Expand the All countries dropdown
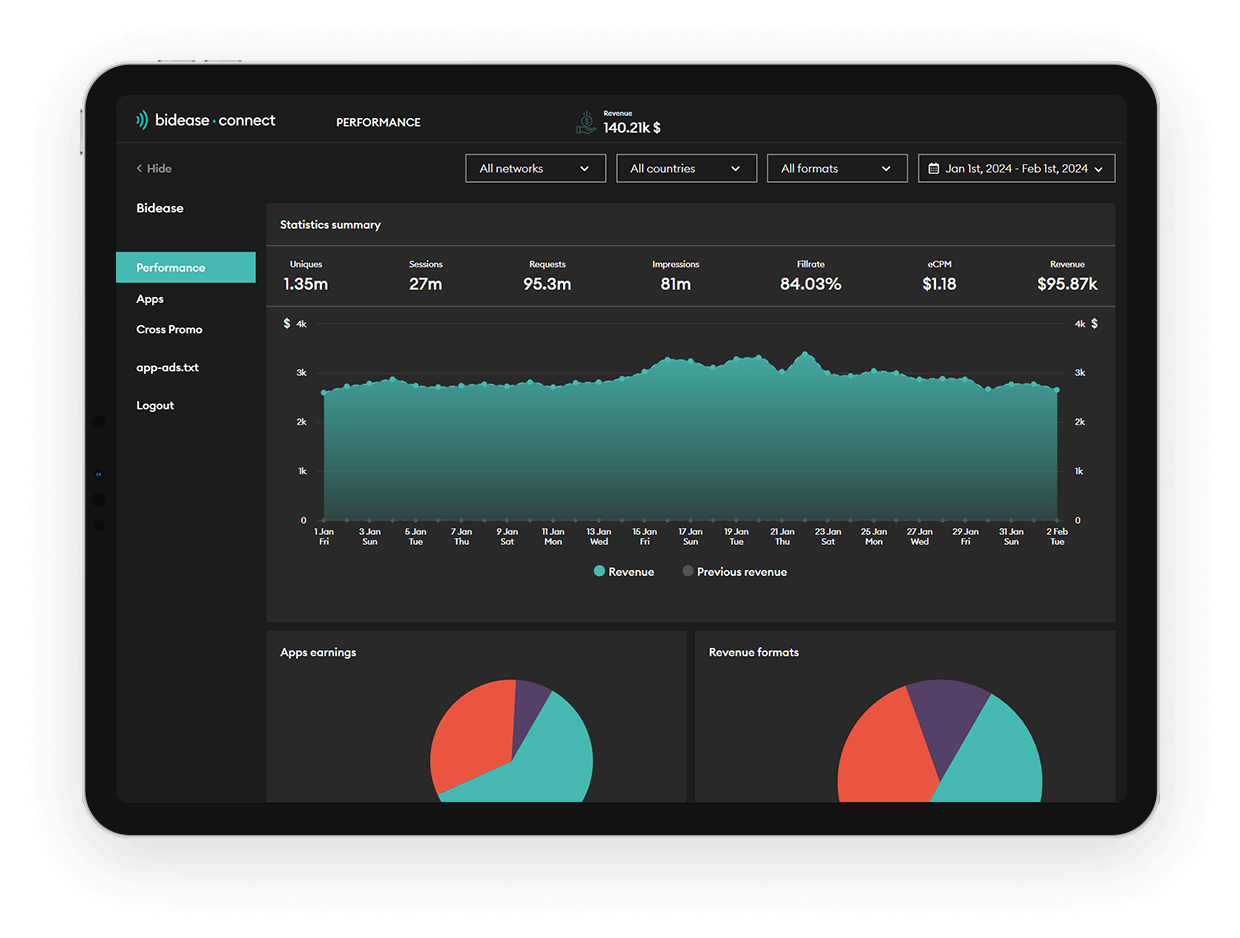 (686, 169)
